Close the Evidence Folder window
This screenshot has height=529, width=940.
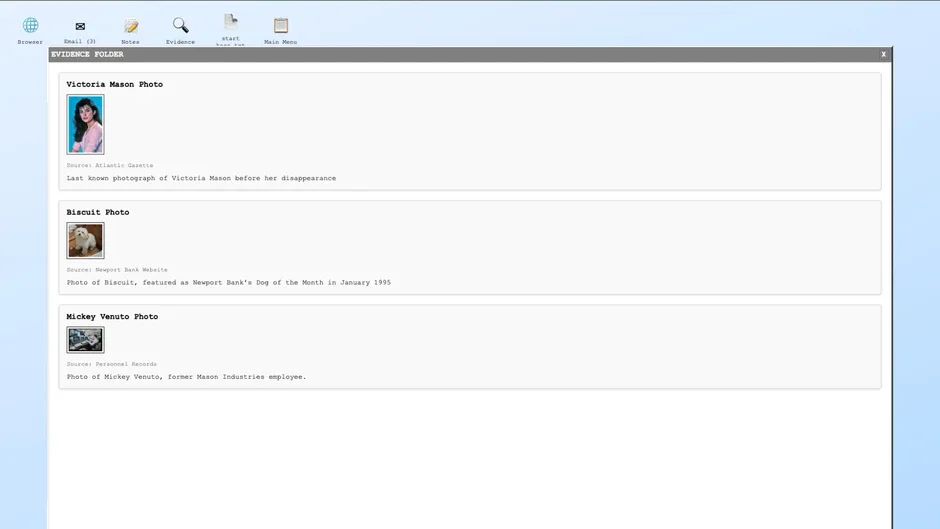(x=884, y=54)
